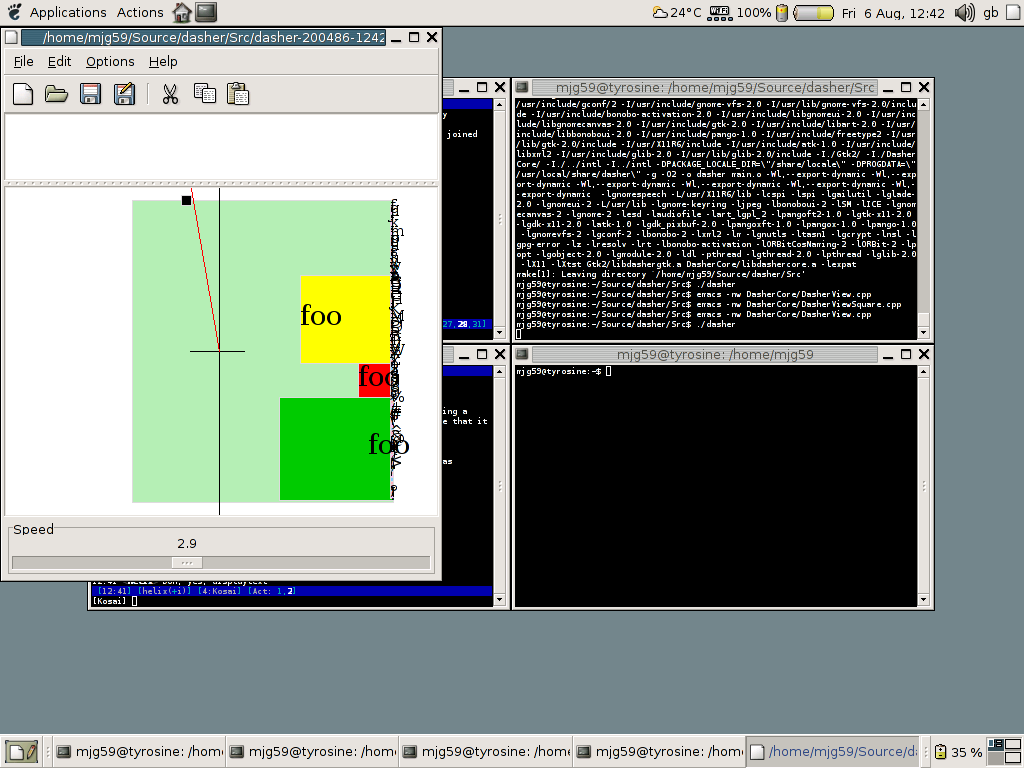Click the yellow foo box in Dasher canvas

(345, 319)
